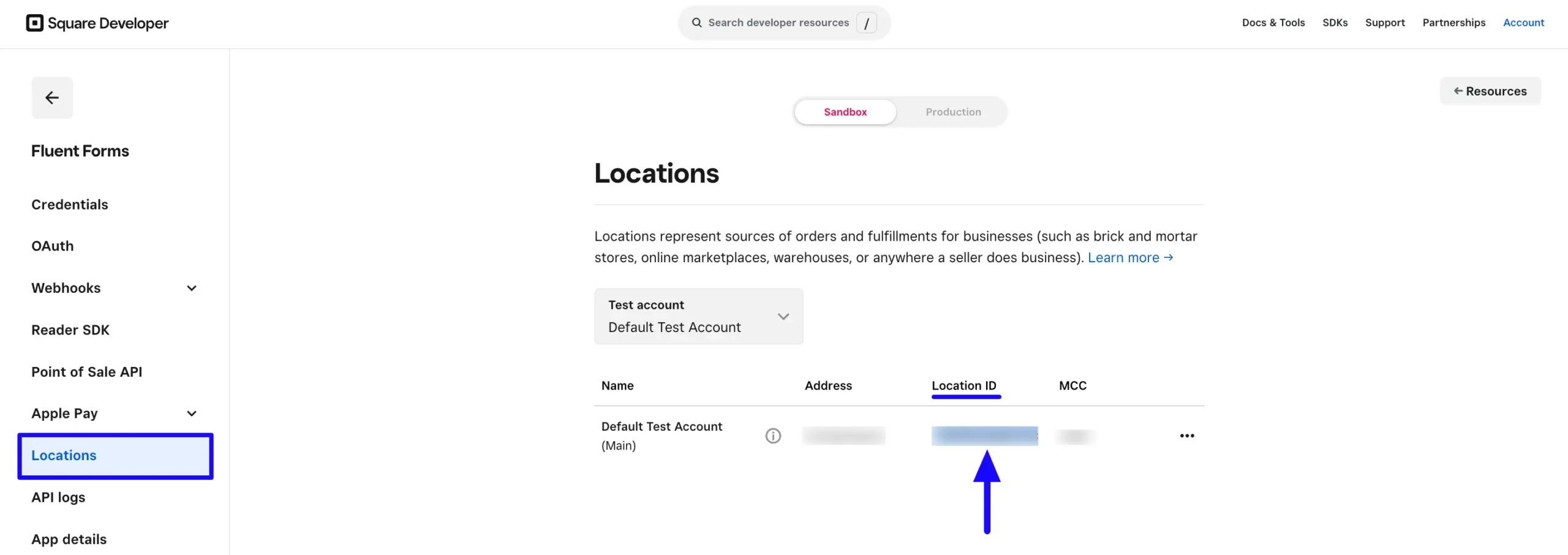
Task: Select Webhooks sidebar item
Action: (x=66, y=288)
